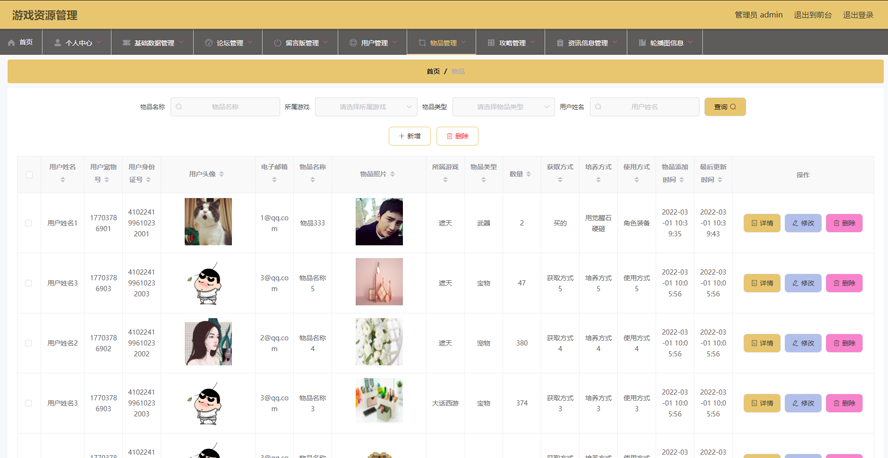Viewport: 888px width, 458px height.
Task: Click the 退出登录 link
Action: 858,15
